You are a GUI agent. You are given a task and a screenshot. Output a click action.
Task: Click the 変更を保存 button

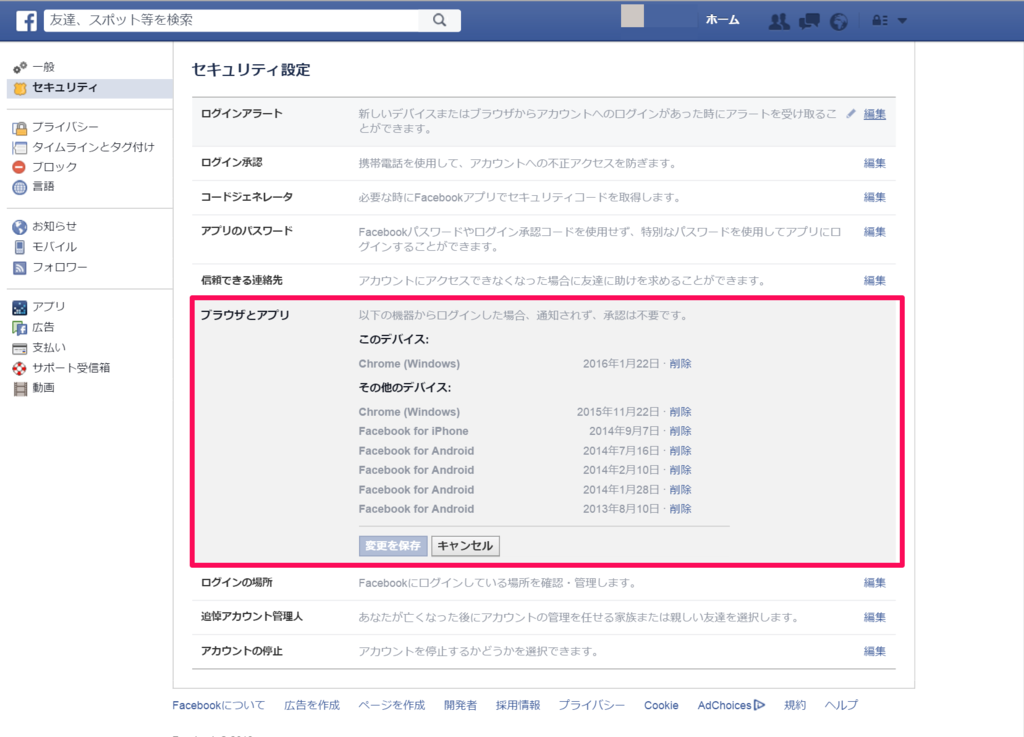(392, 546)
